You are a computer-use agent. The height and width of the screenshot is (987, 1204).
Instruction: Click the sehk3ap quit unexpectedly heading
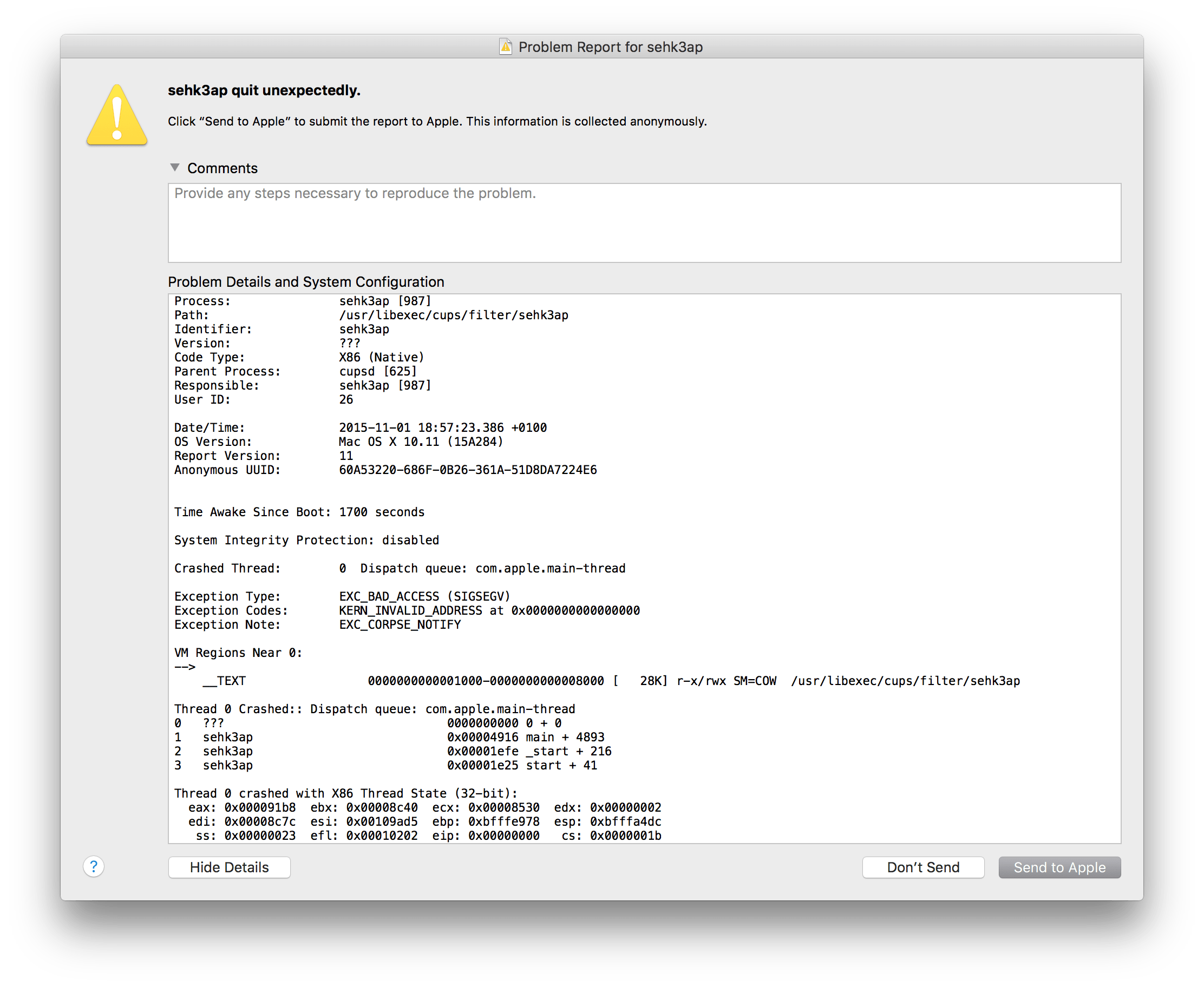(264, 89)
